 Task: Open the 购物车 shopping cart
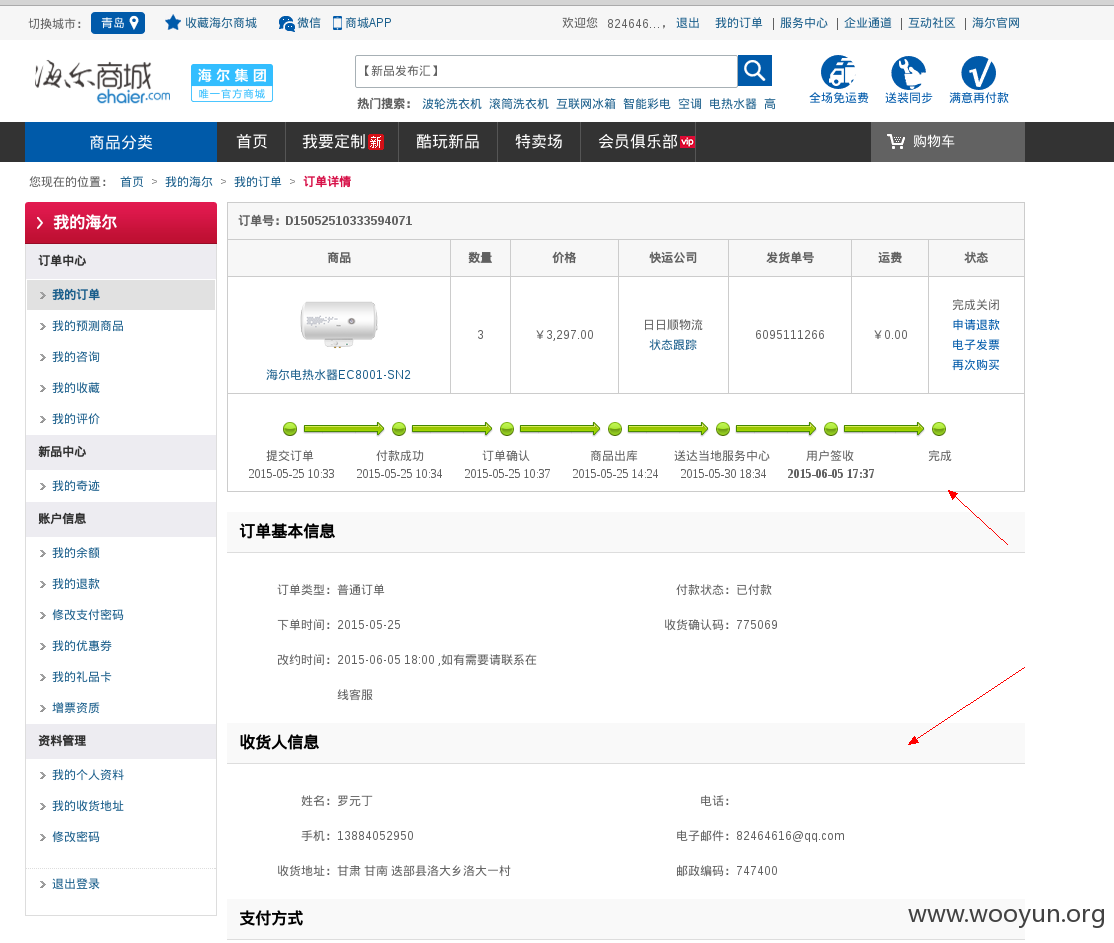948,141
